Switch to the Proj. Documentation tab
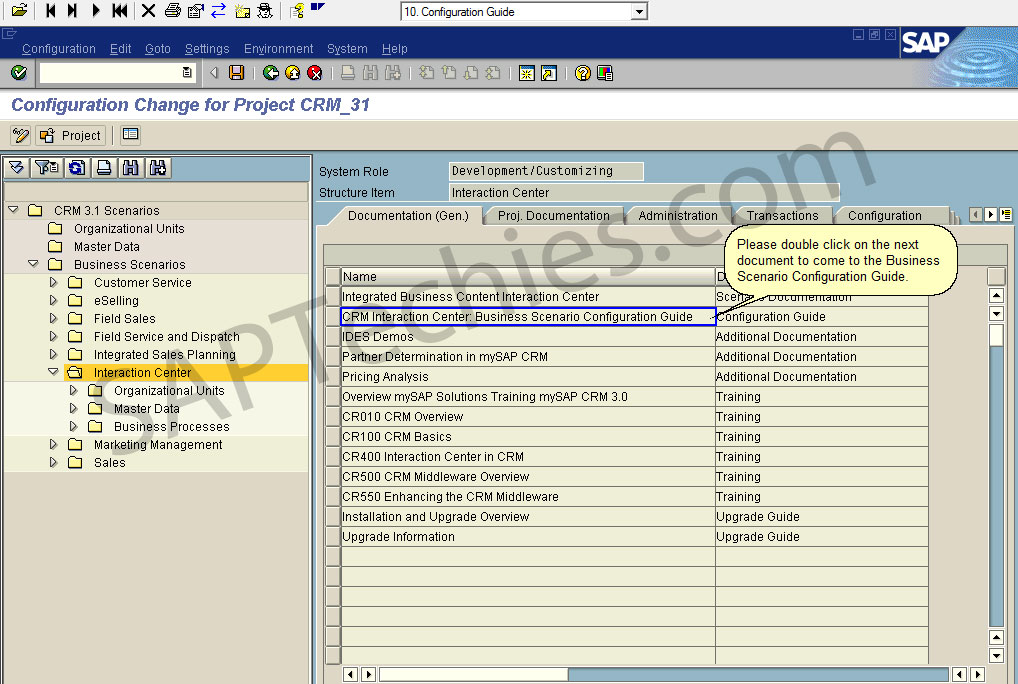Image resolution: width=1018 pixels, height=684 pixels. (x=553, y=216)
